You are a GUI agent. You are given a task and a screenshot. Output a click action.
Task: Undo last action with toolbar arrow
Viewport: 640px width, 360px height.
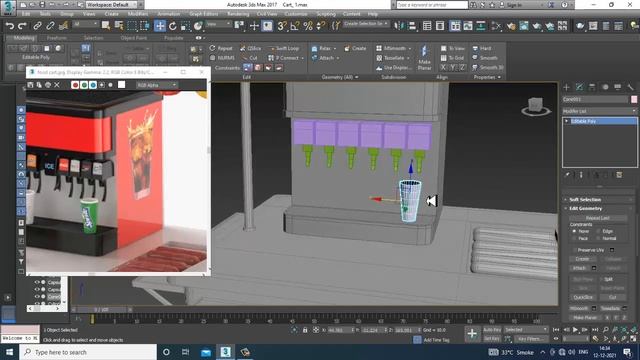9,26
